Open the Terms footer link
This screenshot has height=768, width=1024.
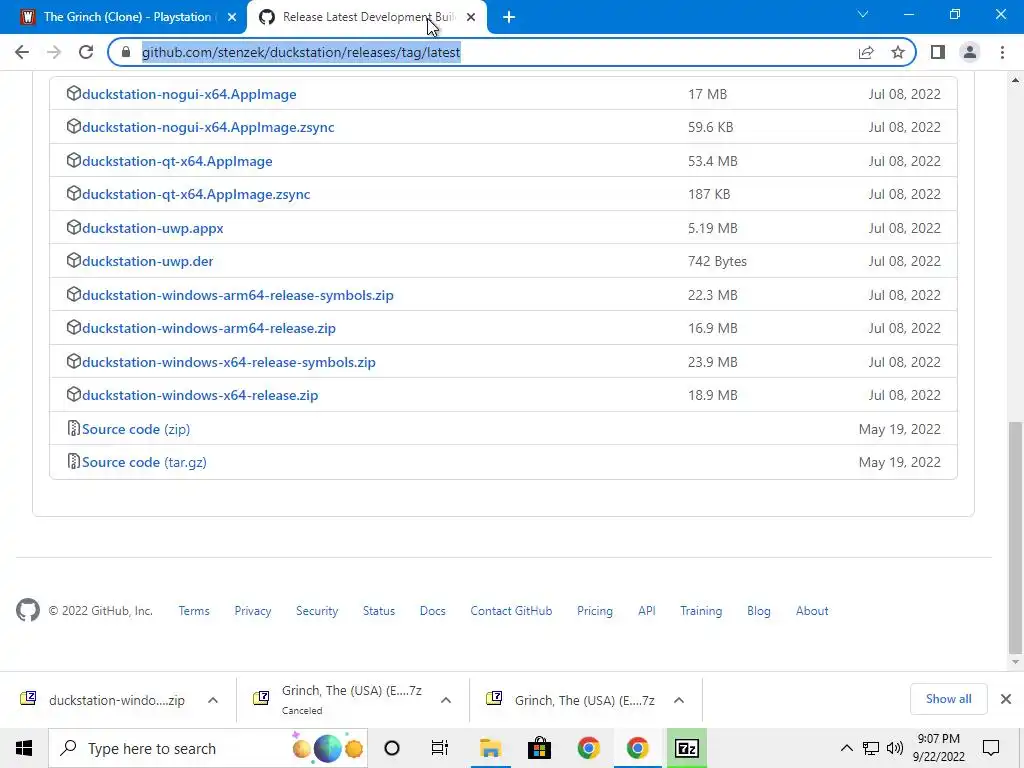(194, 611)
